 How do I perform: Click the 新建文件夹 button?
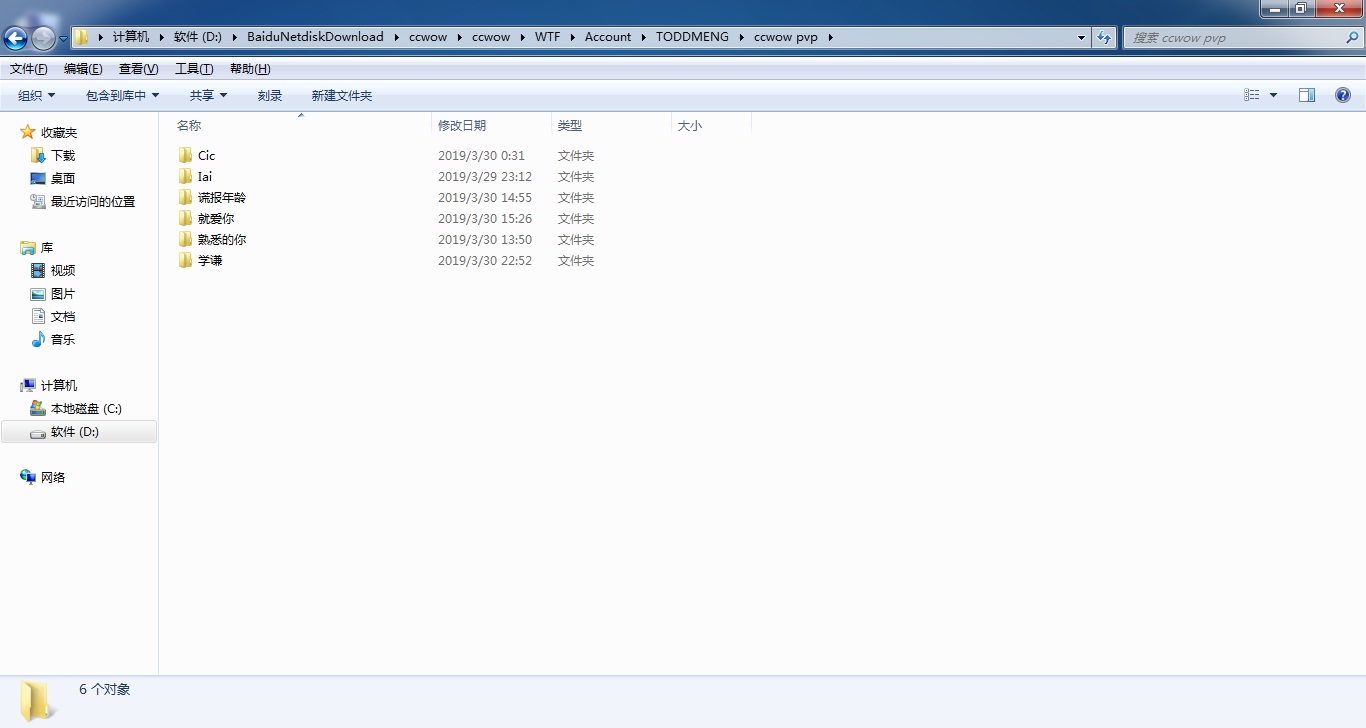point(341,96)
